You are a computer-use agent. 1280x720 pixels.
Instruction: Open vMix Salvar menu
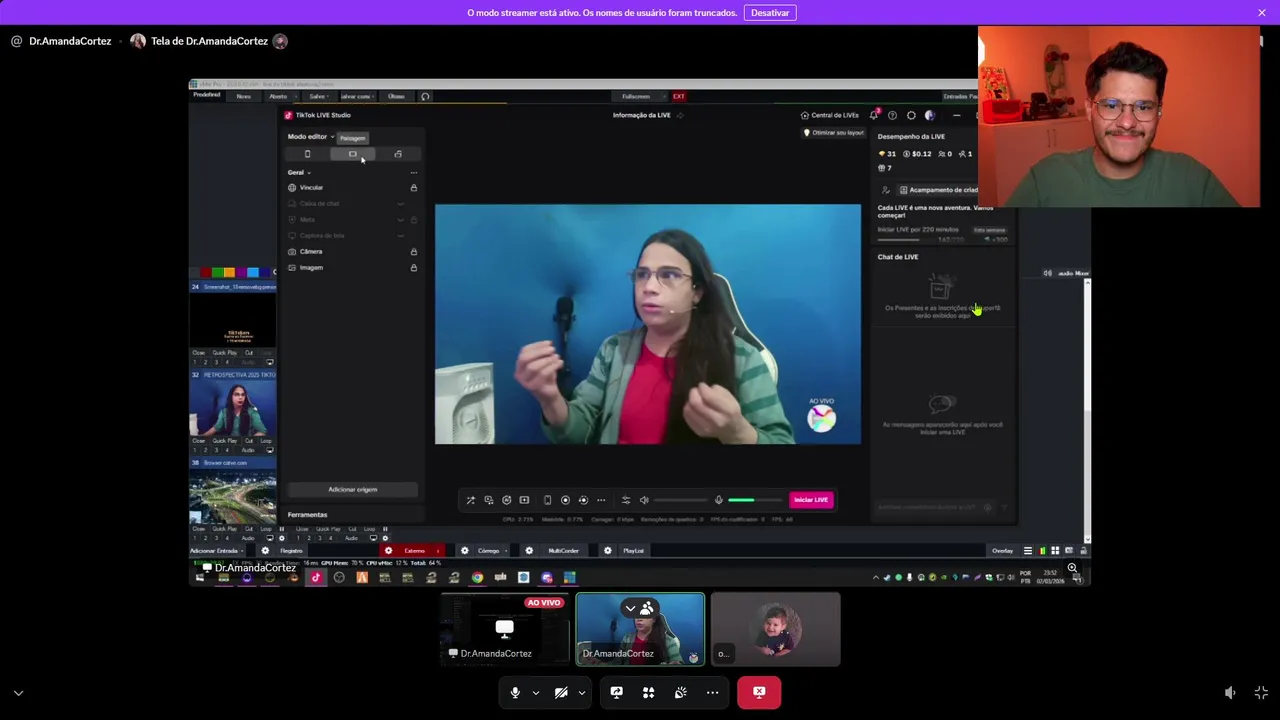317,96
